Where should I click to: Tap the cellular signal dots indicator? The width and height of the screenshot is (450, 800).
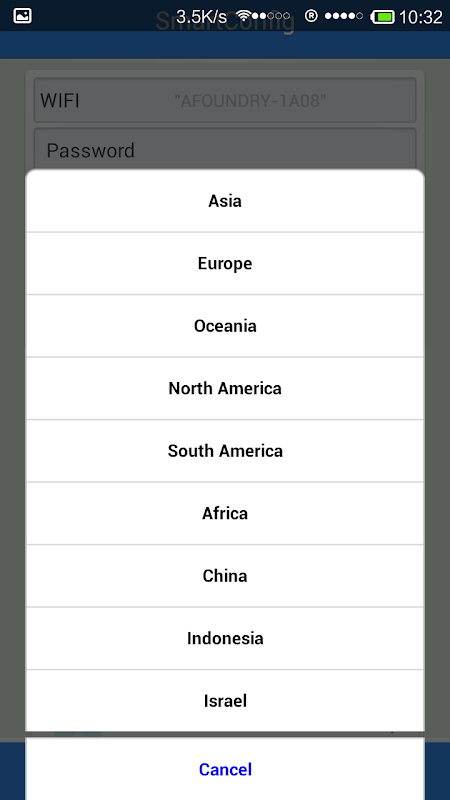[x=344, y=16]
